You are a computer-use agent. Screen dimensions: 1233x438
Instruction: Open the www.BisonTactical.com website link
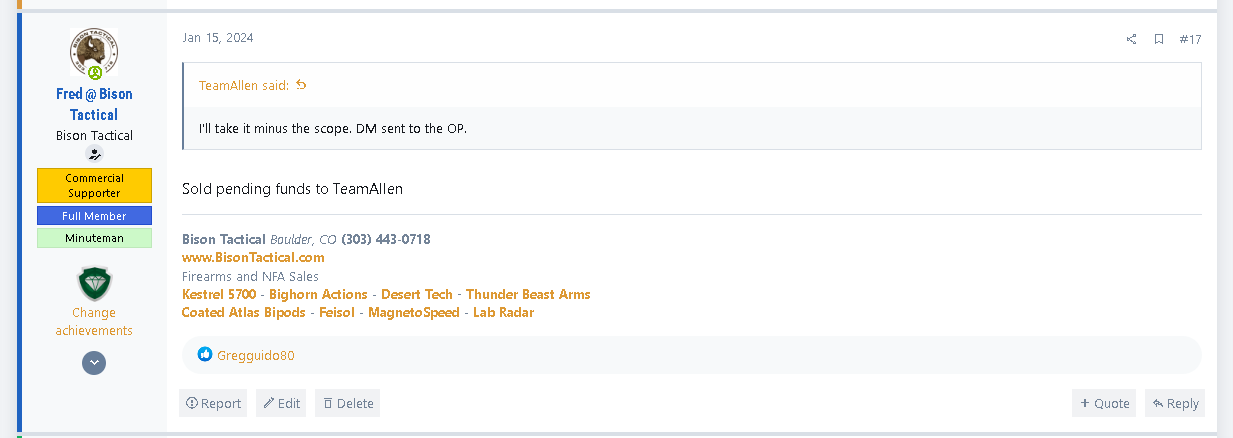coord(253,257)
